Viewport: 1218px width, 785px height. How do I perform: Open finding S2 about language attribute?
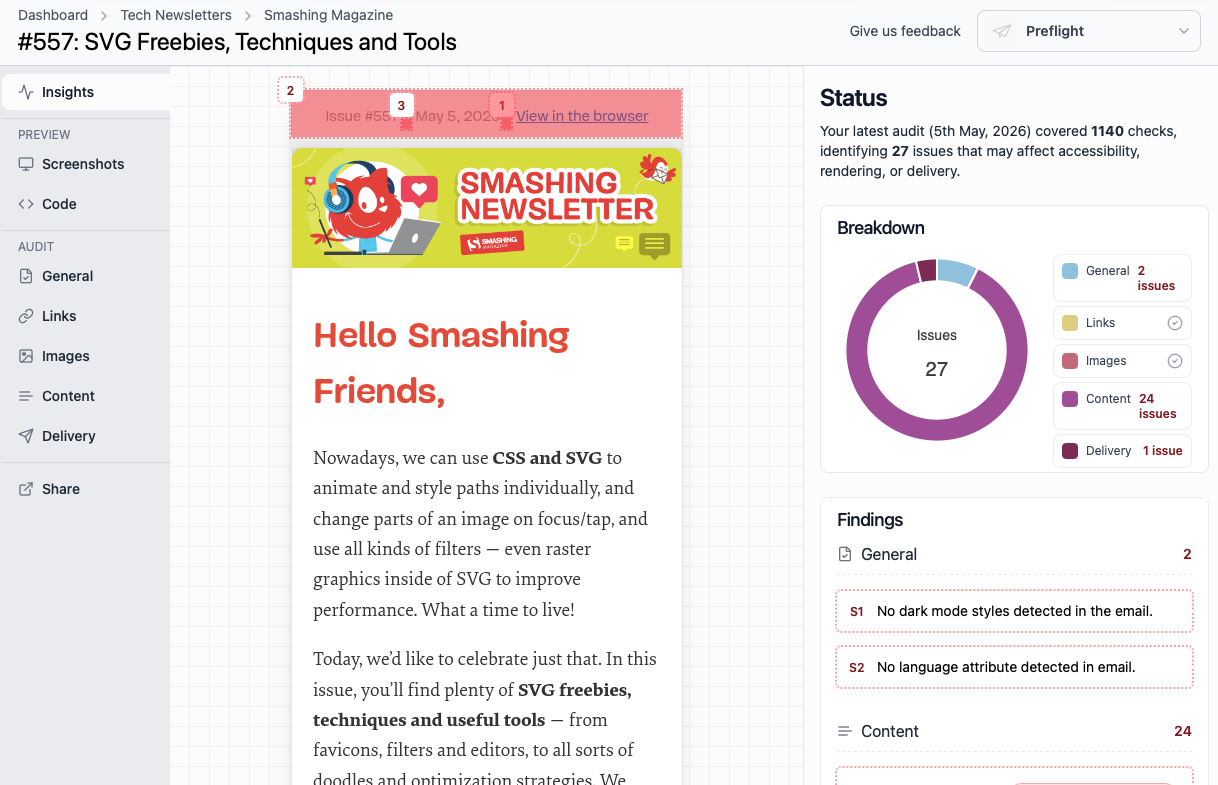[1014, 667]
